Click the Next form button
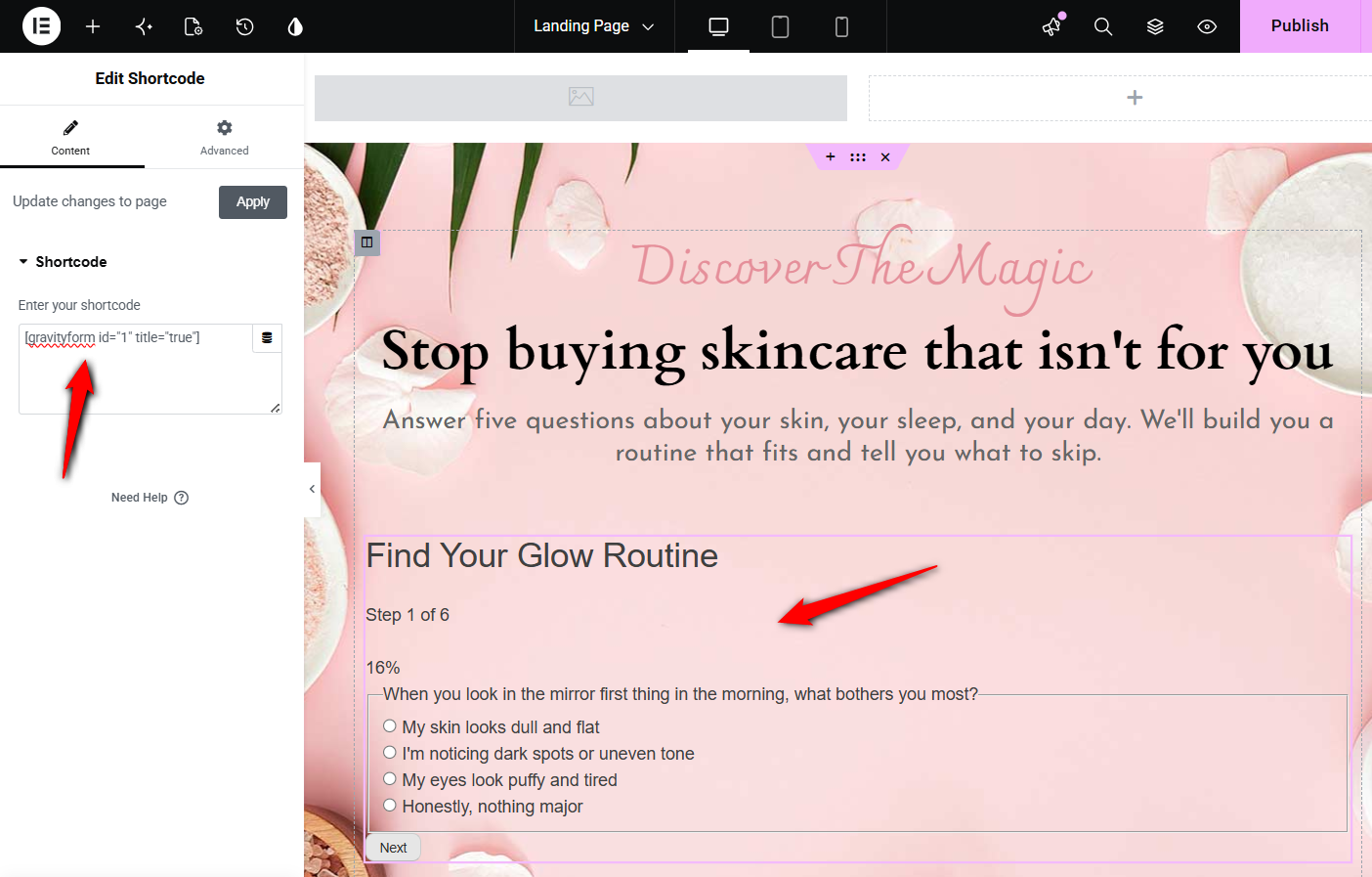 click(x=393, y=848)
